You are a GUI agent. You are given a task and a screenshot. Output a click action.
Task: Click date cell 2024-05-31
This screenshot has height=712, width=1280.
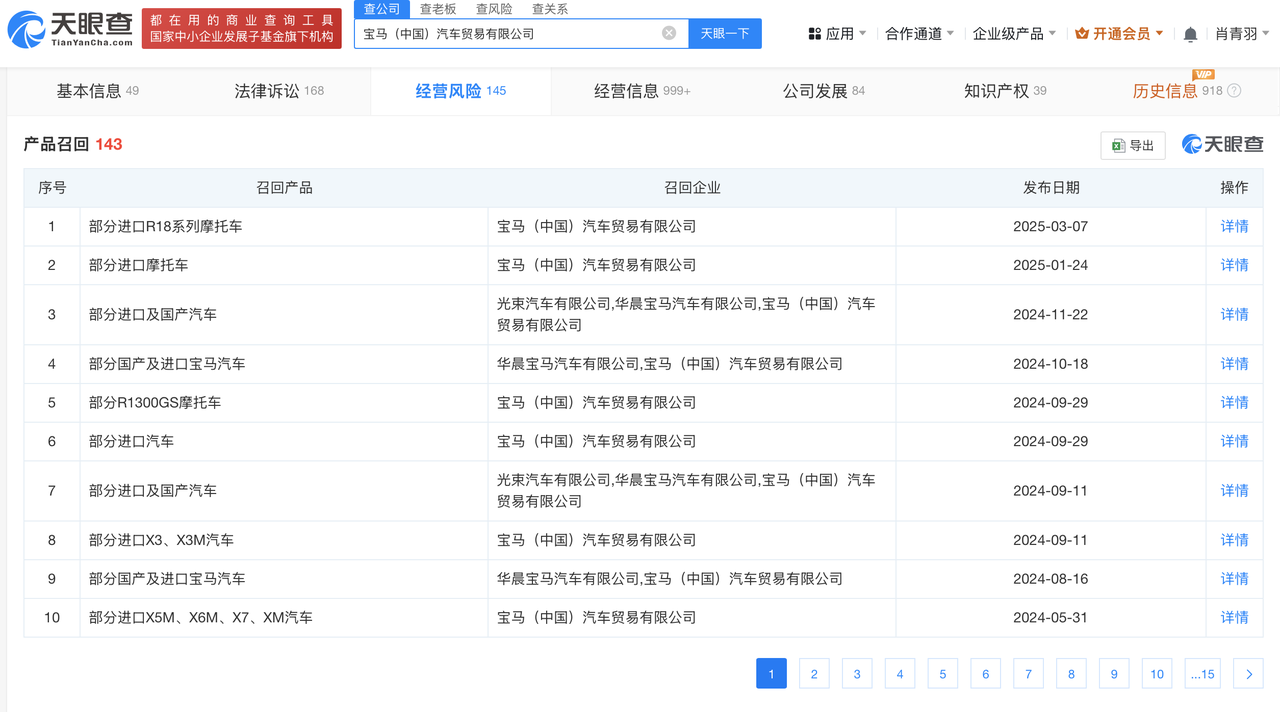click(x=1050, y=618)
